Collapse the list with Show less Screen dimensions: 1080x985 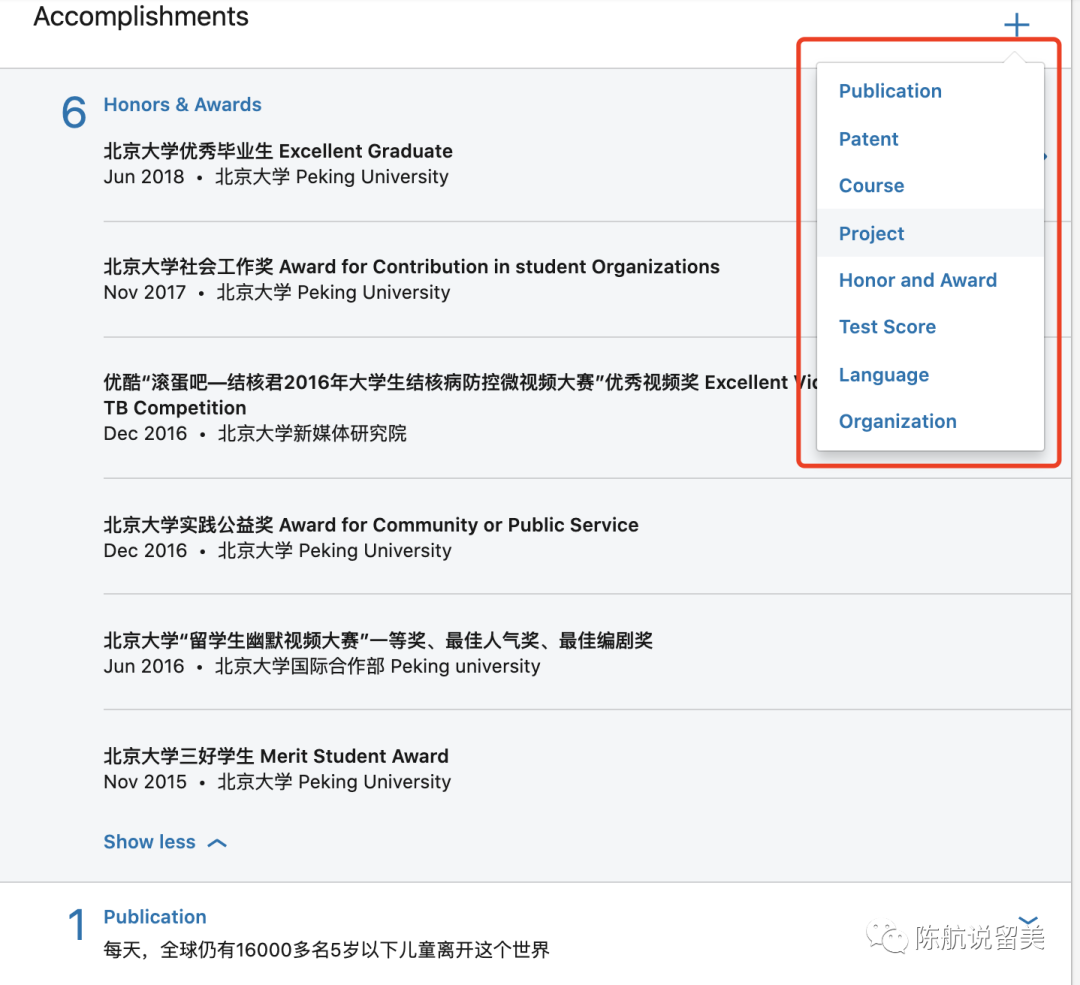(x=150, y=842)
